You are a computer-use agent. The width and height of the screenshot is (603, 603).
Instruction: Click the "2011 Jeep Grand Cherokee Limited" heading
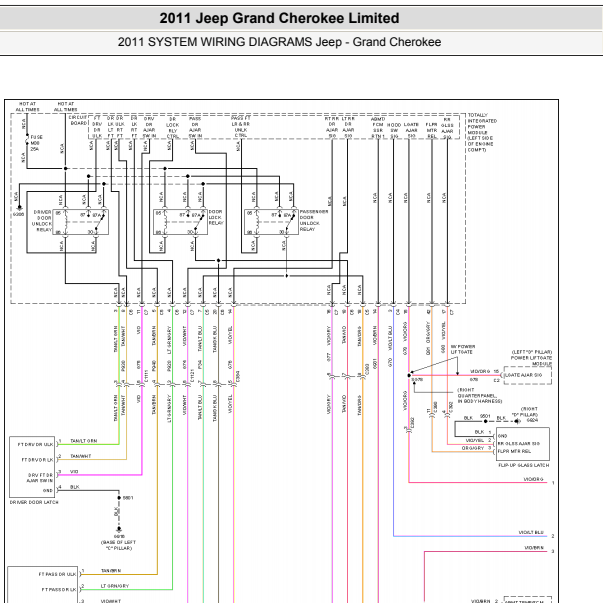tap(279, 18)
